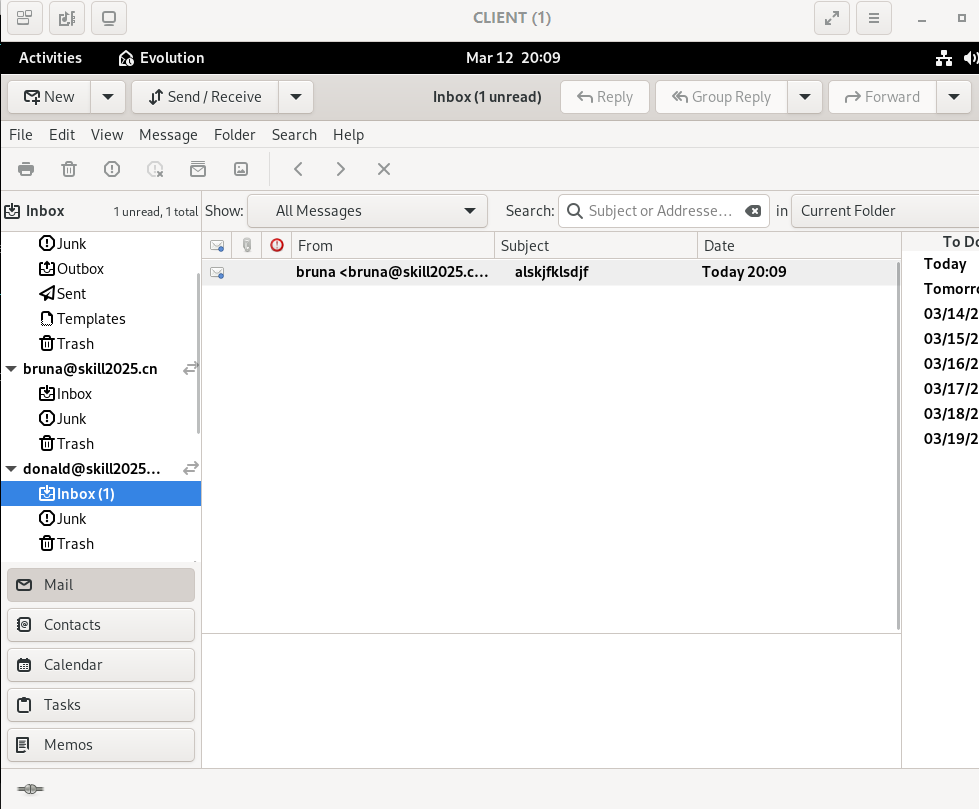Go to next message arrow
This screenshot has width=979, height=809.
[x=341, y=169]
